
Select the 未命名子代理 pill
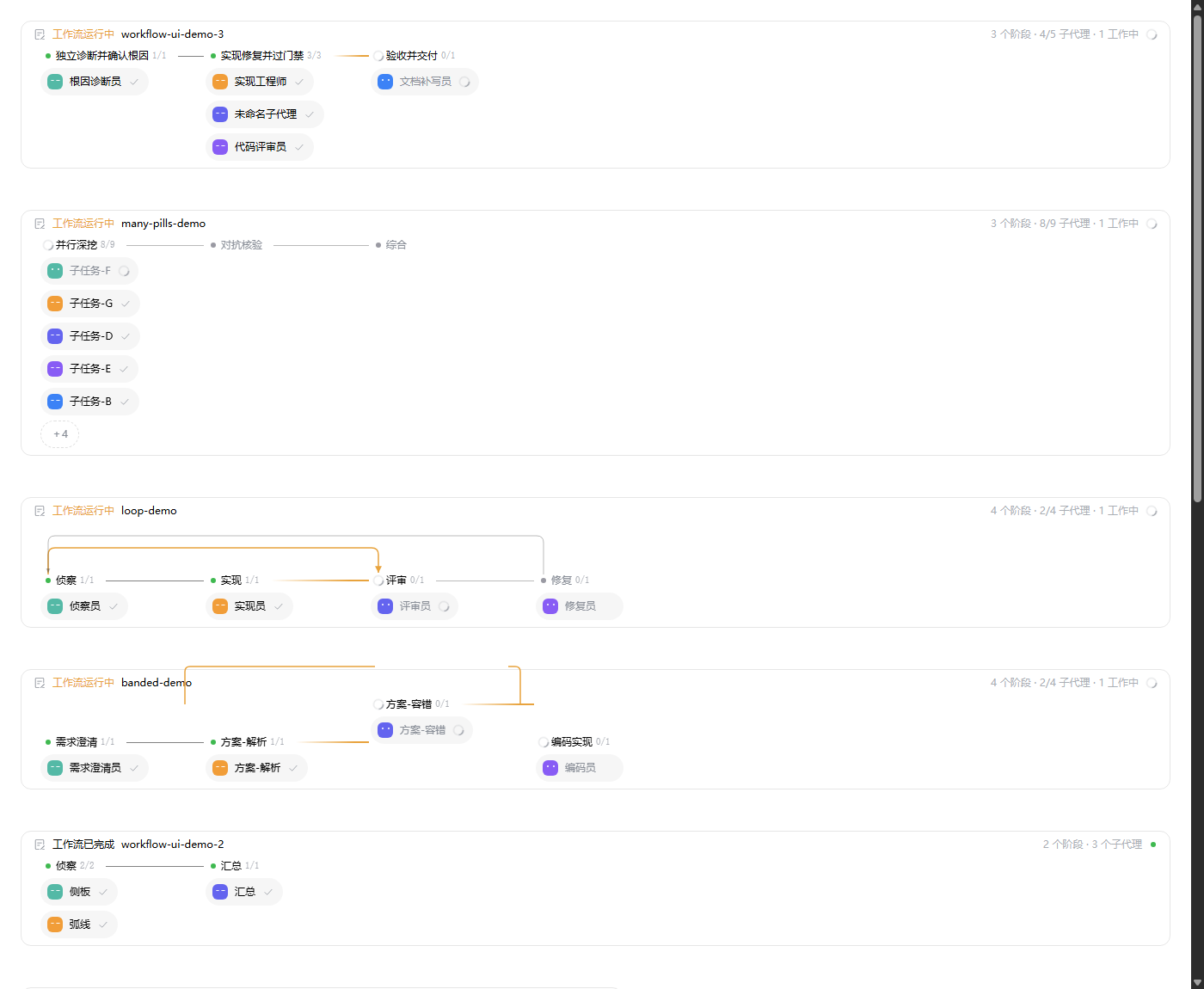pos(265,114)
